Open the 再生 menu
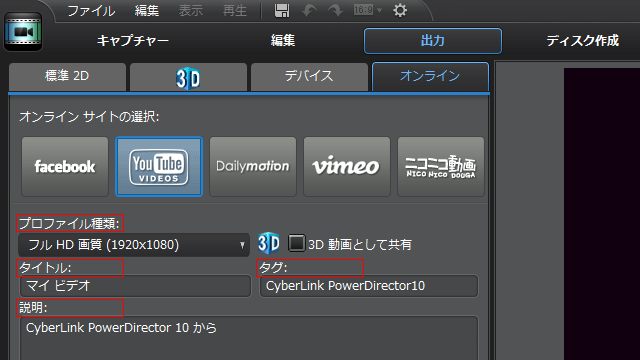The height and width of the screenshot is (360, 640). [x=235, y=11]
